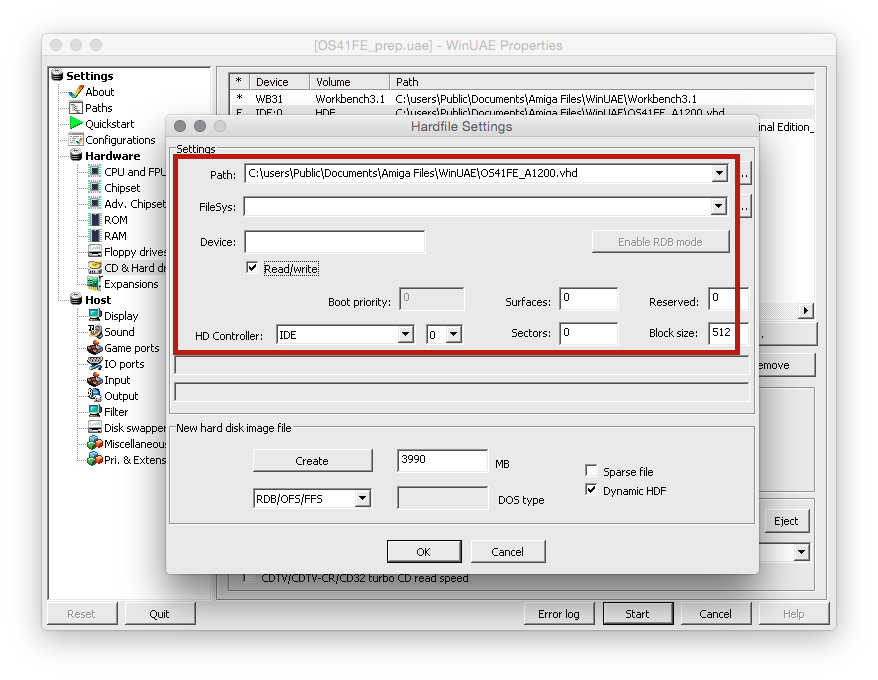Toggle the Read/write checkbox

point(252,268)
